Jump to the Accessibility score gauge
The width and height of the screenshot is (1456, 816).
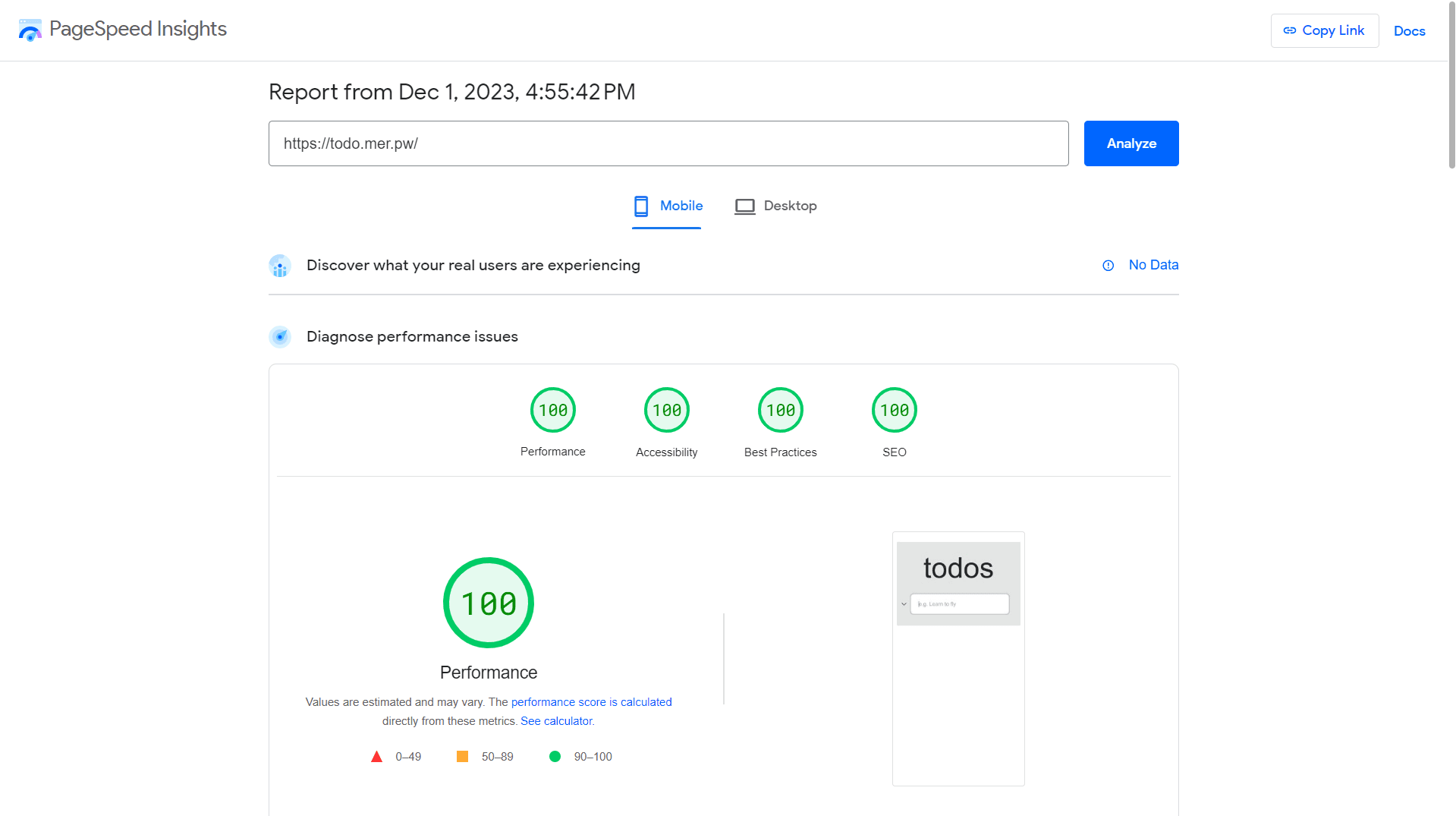[x=666, y=411]
